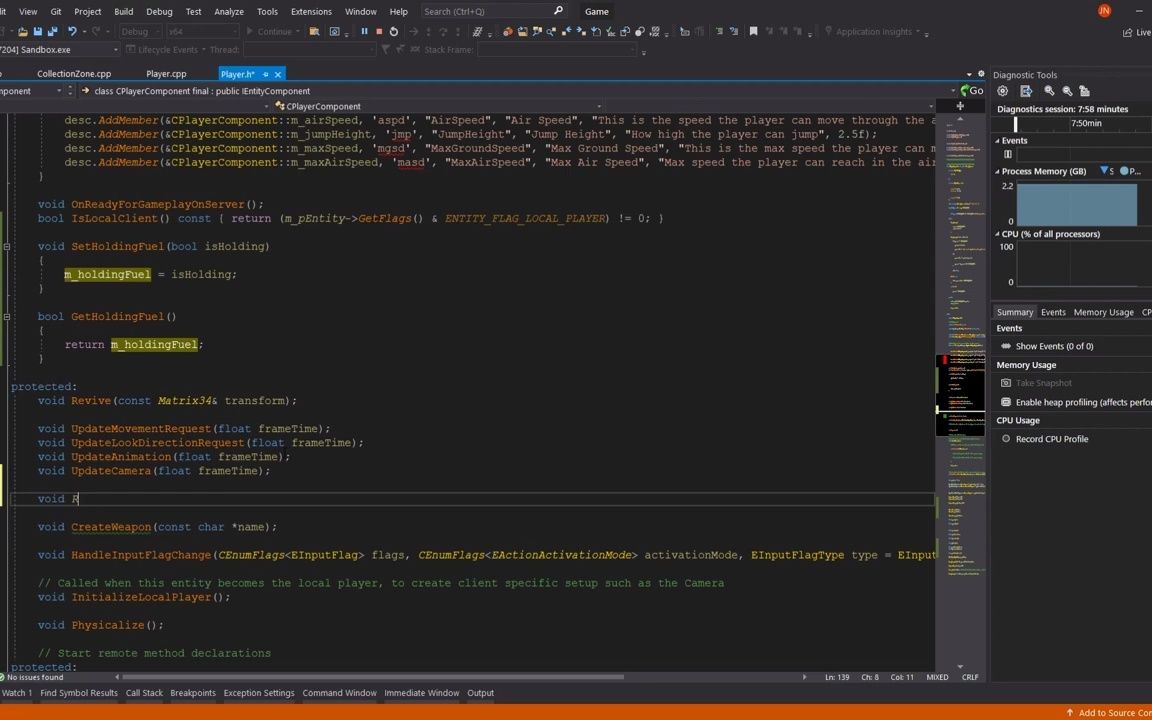
Task: Stop the debugging session
Action: tap(380, 31)
